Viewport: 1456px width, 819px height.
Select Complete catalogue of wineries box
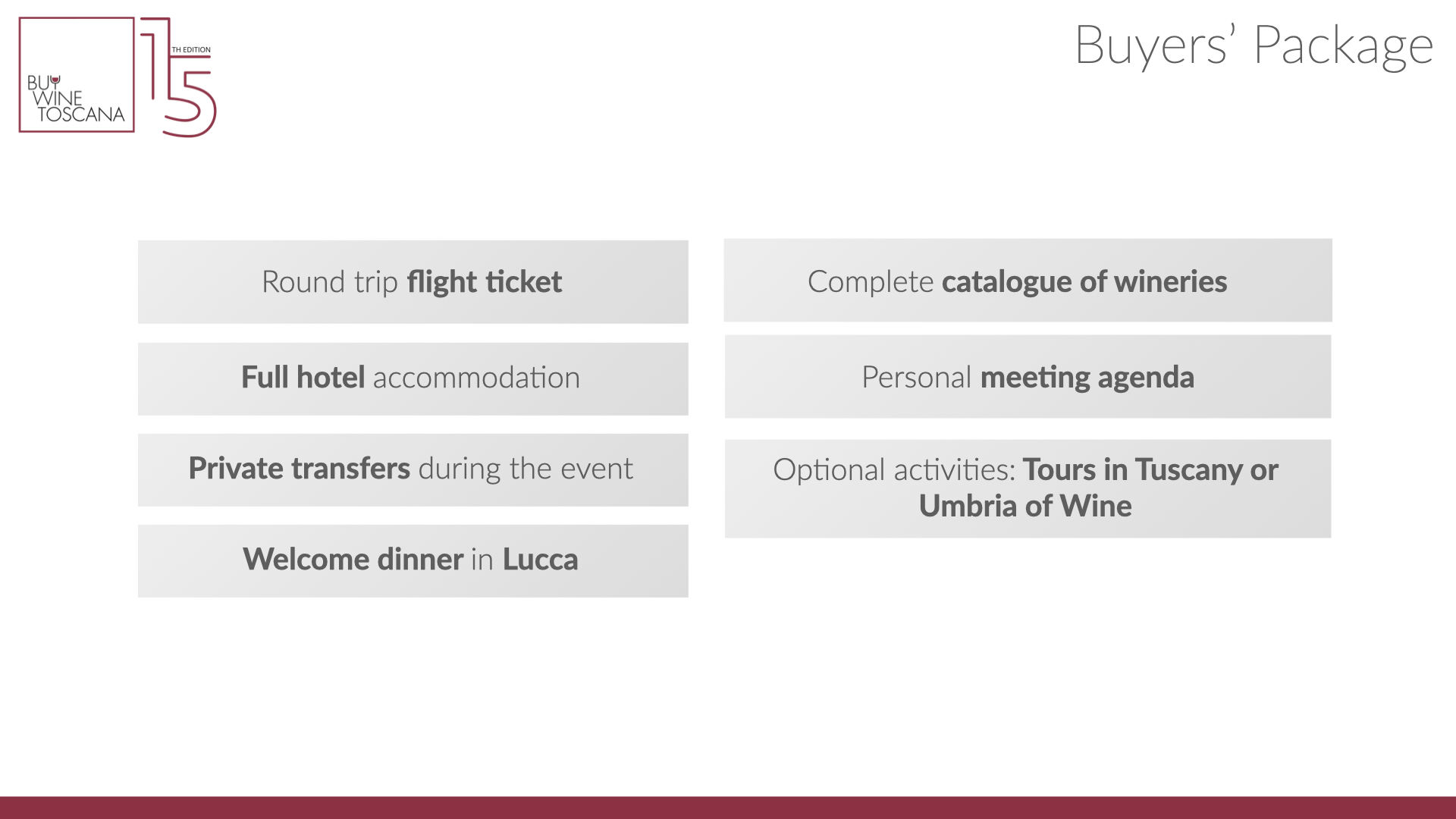1028,281
